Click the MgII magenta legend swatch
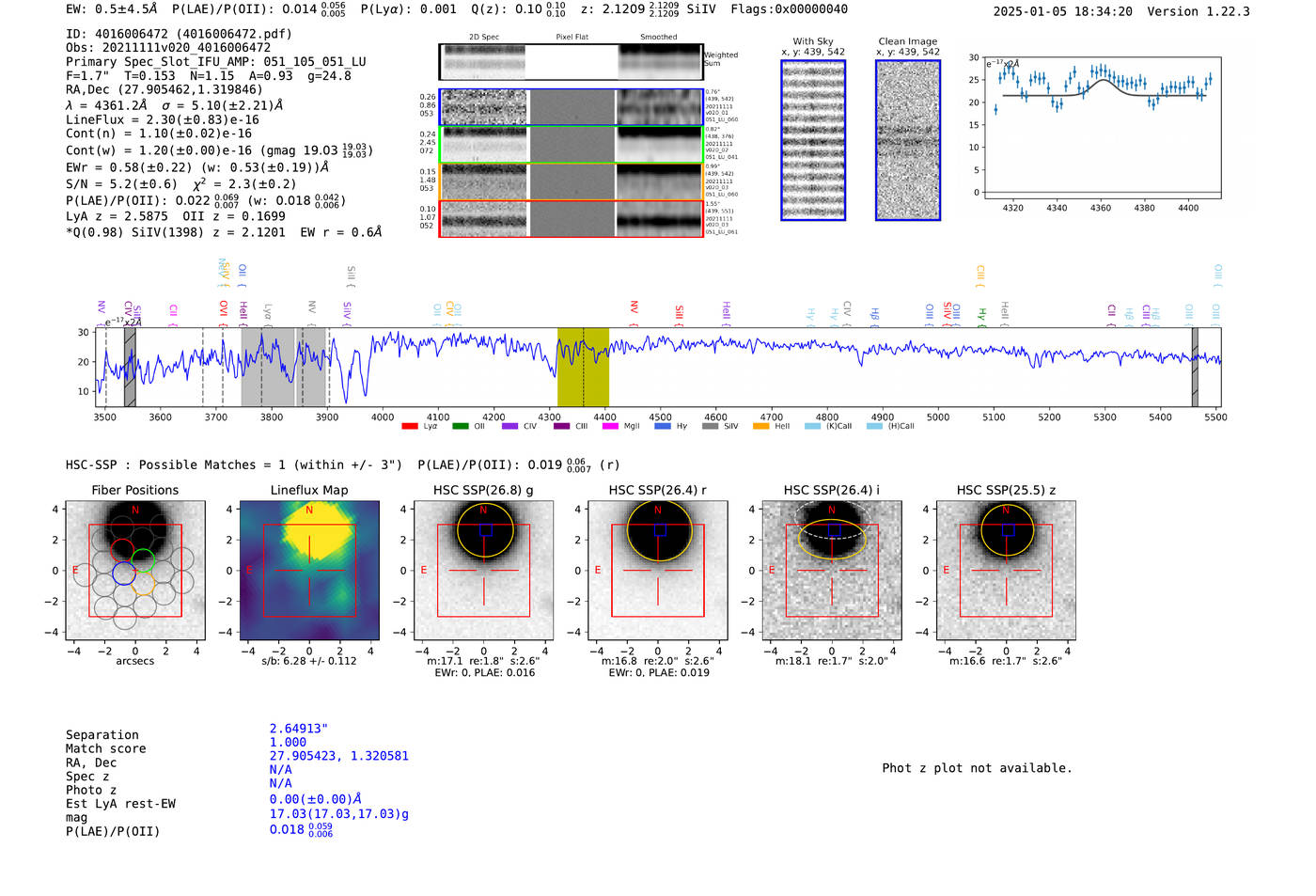The image size is (1316, 896). (x=611, y=427)
